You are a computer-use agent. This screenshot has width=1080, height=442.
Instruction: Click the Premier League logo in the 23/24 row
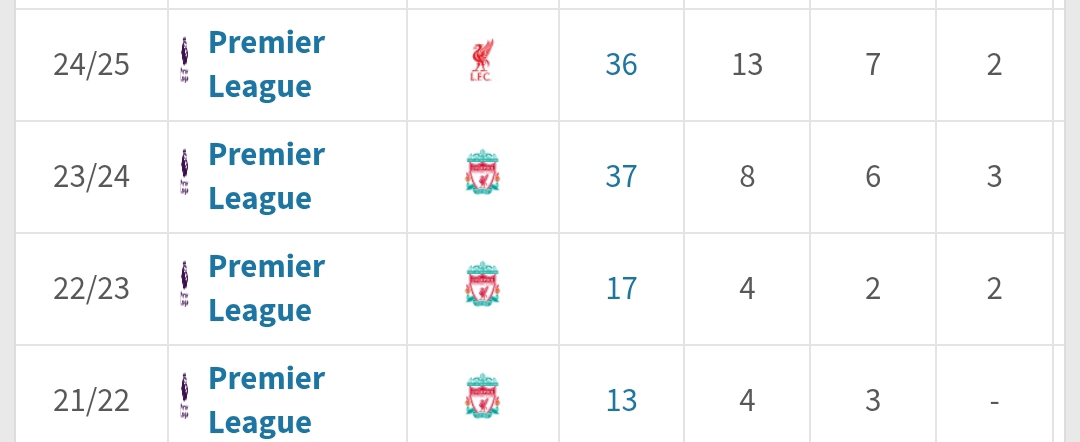tap(184, 177)
